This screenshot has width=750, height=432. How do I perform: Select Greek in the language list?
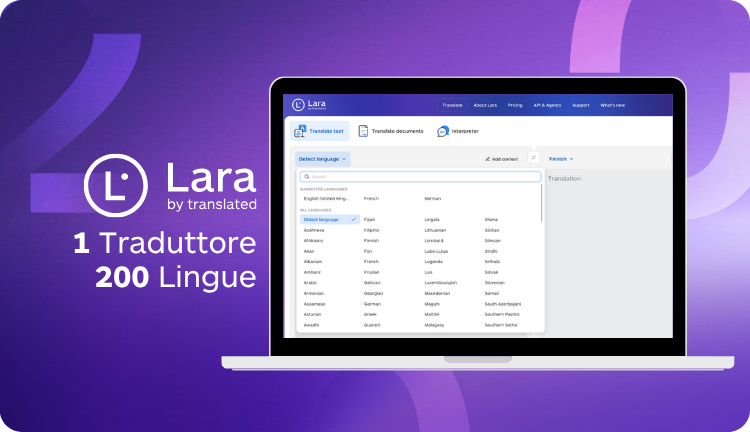click(x=370, y=314)
